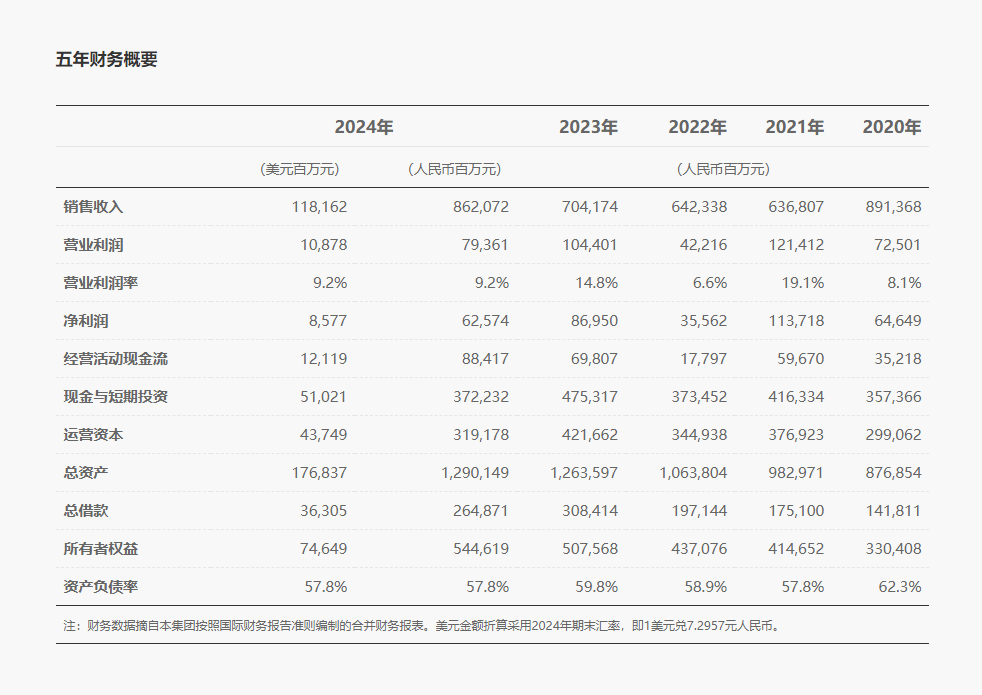Select operating cash flow 12,119

[x=323, y=359]
